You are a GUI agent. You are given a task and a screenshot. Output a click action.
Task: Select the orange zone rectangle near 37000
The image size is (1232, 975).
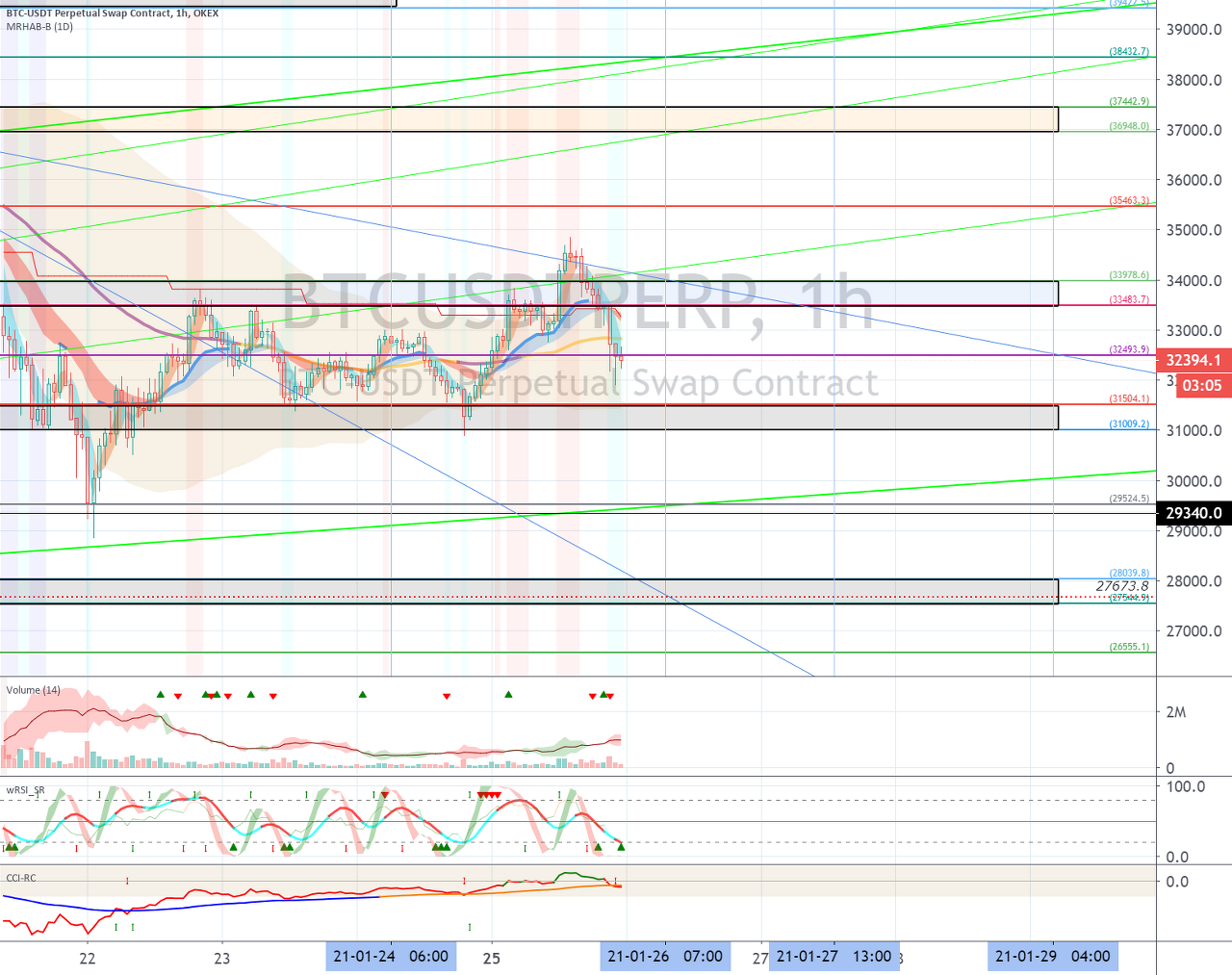pyautogui.click(x=528, y=119)
